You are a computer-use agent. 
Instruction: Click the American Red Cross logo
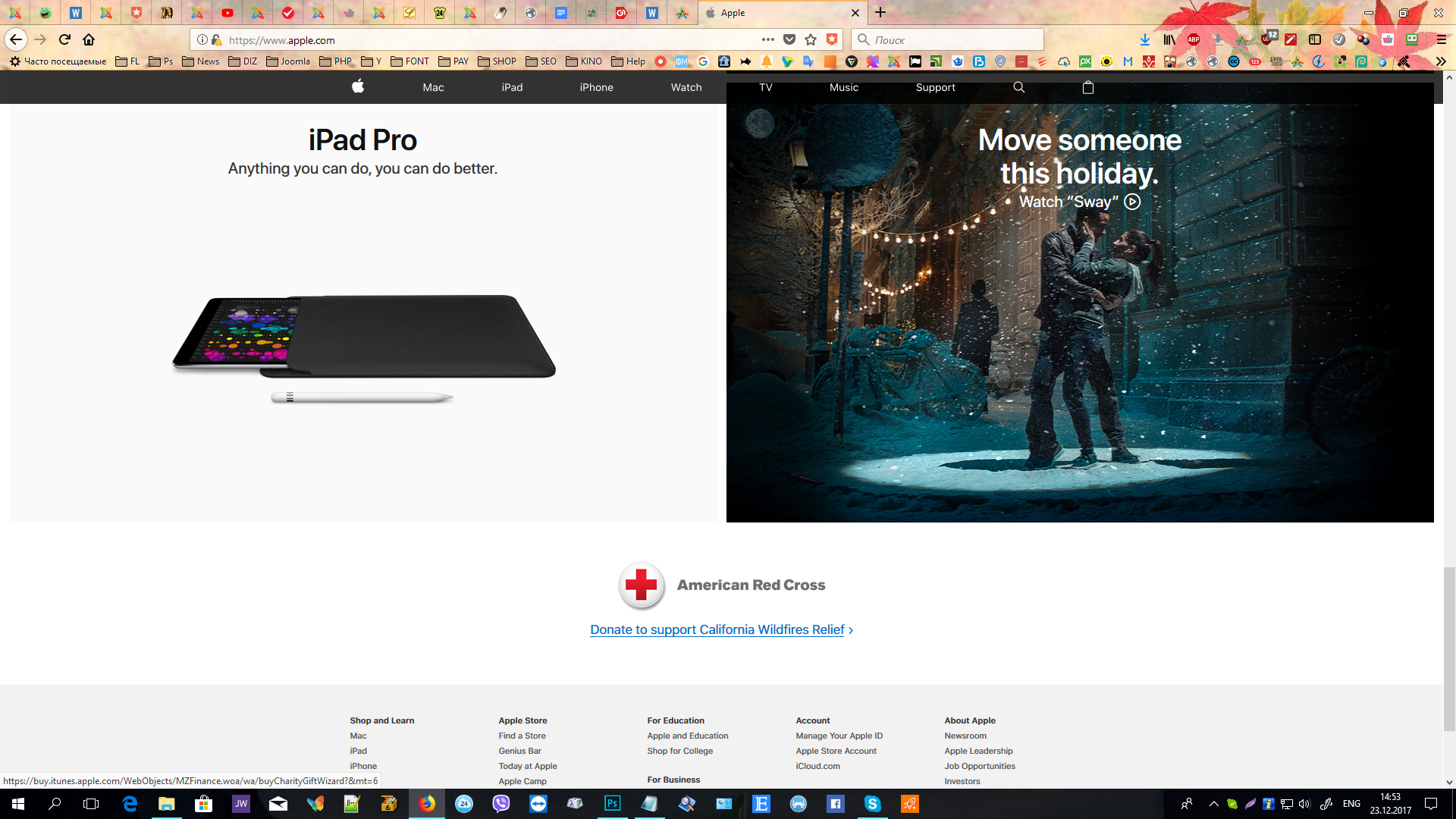[x=642, y=585]
